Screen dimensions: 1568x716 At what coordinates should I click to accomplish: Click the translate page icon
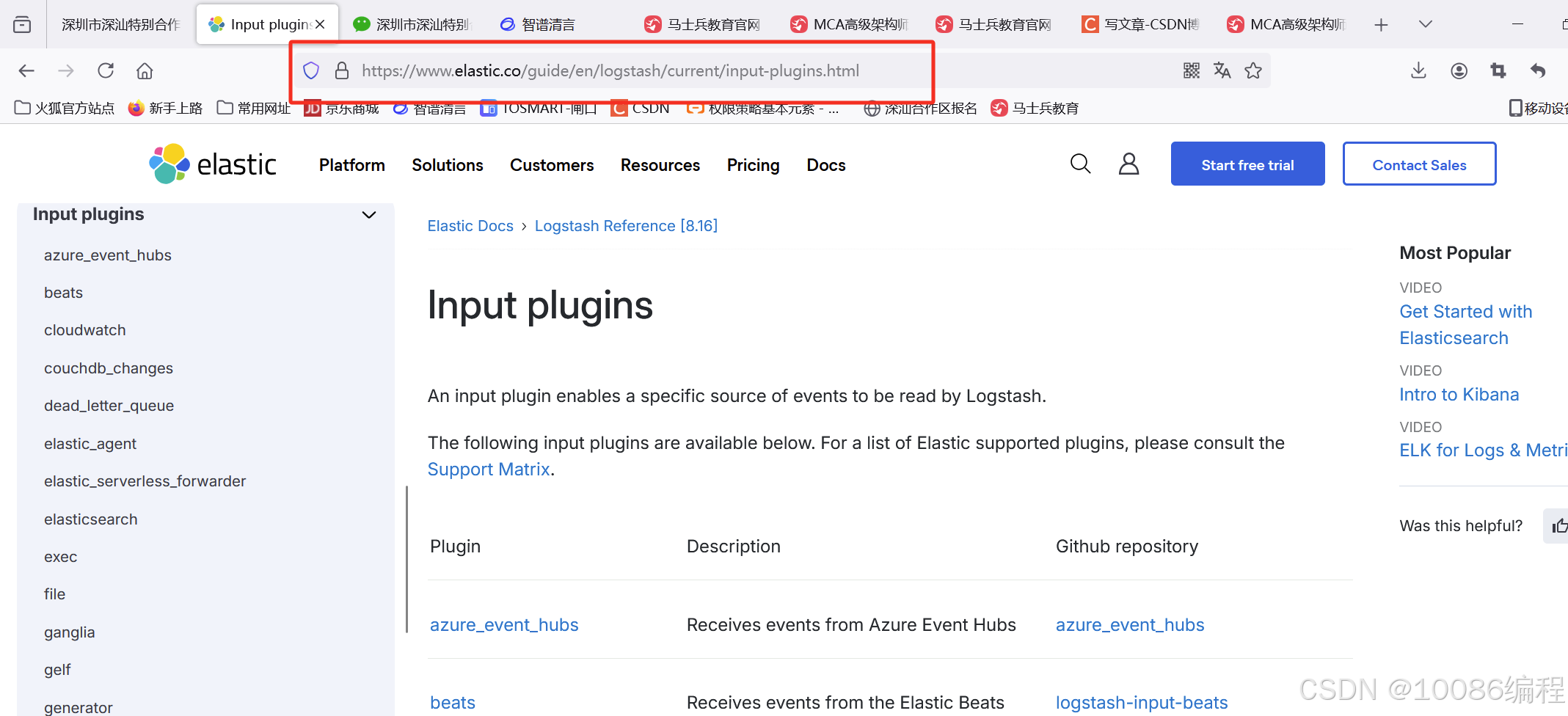click(x=1222, y=70)
